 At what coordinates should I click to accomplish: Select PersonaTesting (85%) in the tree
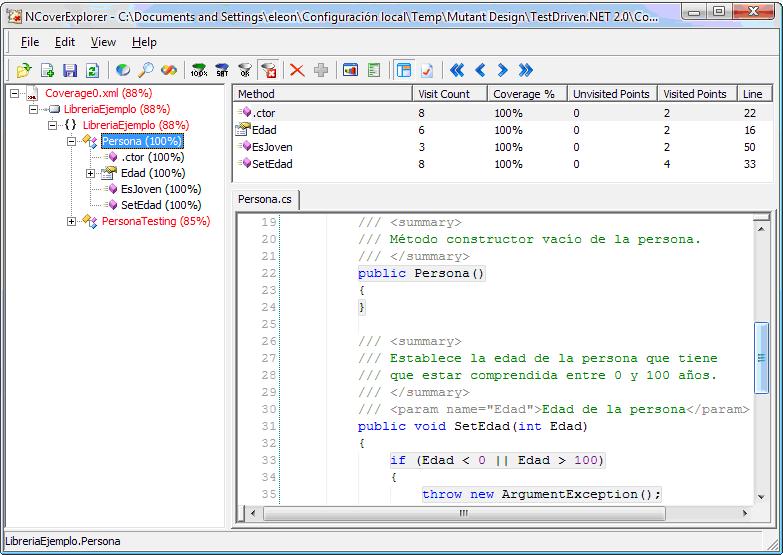(x=156, y=221)
